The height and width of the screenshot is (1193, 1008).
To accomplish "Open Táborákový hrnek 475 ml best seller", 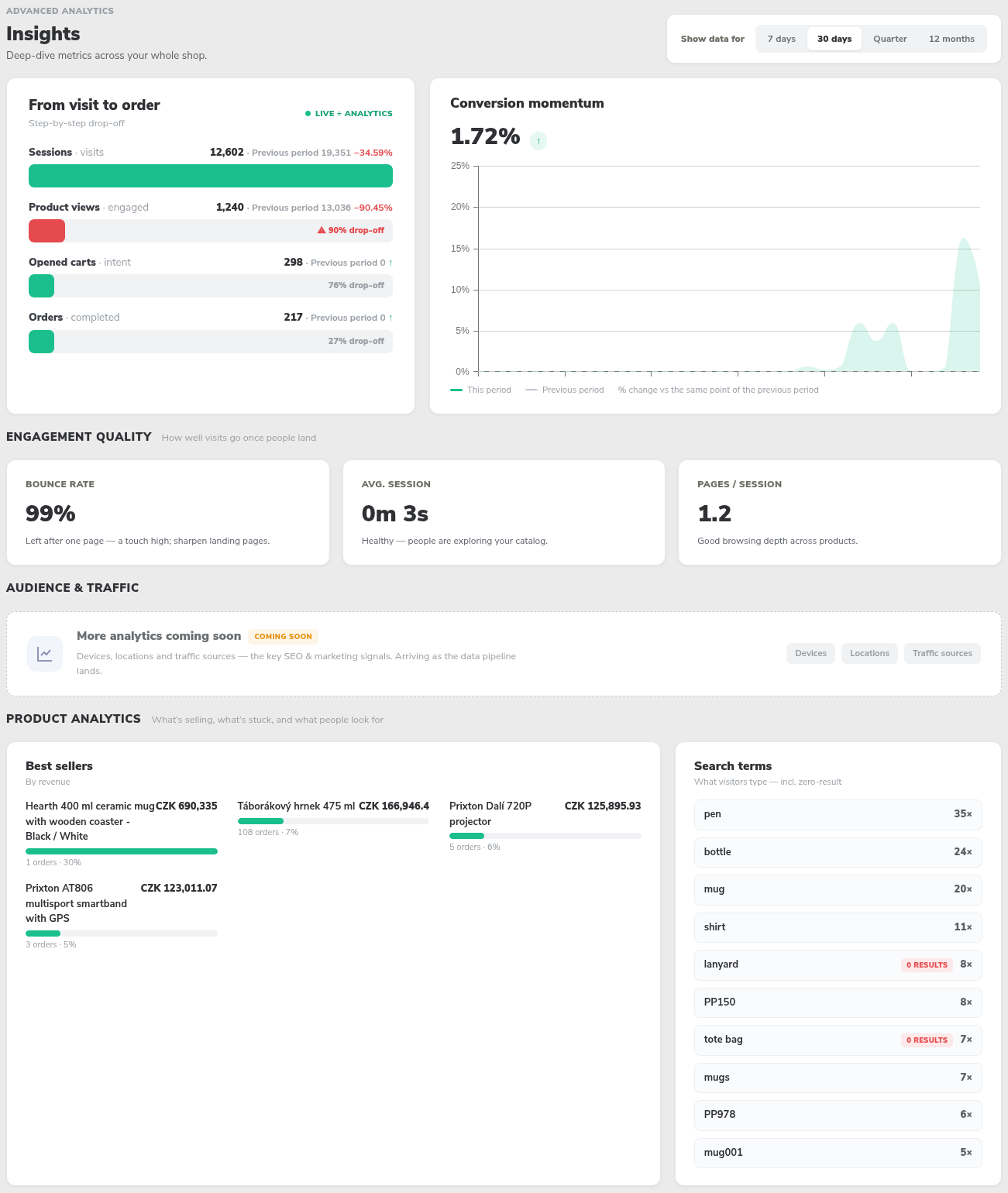I will click(x=333, y=818).
